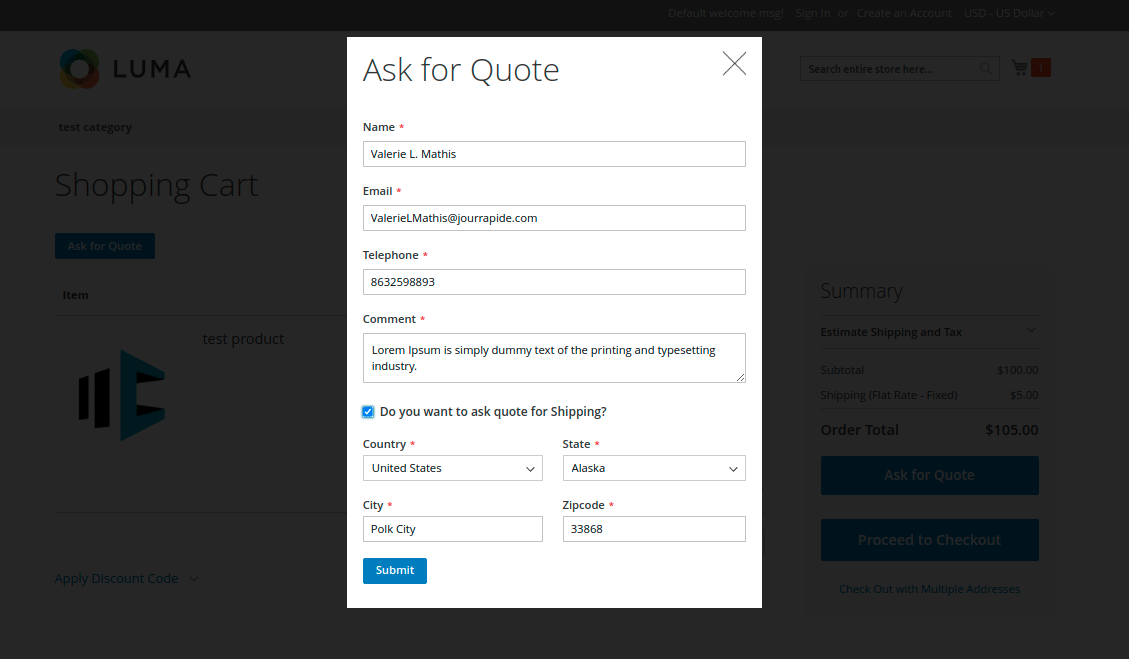The image size is (1129, 659).
Task: Close the Ask for Quote dialog
Action: tap(734, 64)
